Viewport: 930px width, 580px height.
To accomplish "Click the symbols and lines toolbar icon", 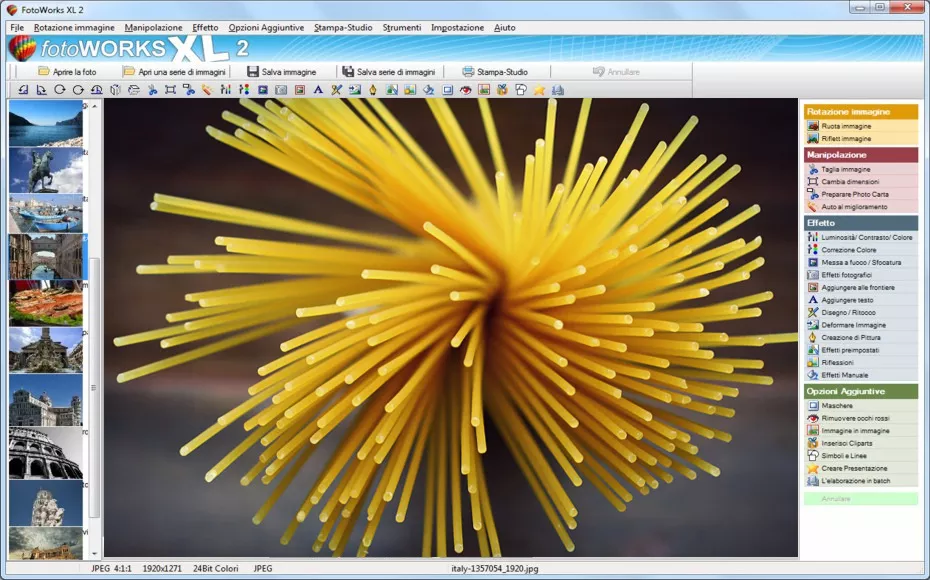I will (521, 90).
